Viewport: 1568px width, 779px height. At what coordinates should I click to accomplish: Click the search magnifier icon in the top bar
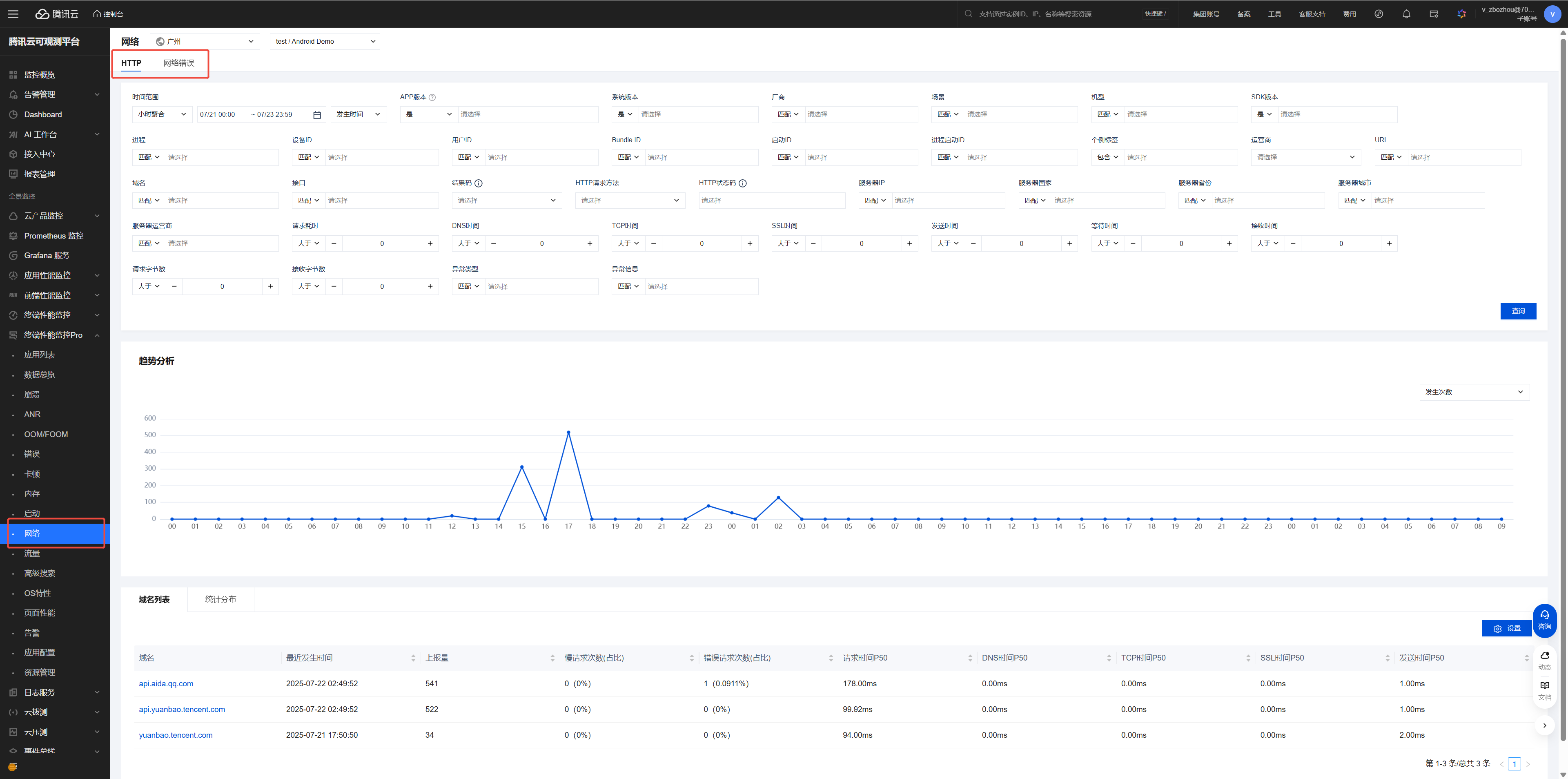(968, 14)
